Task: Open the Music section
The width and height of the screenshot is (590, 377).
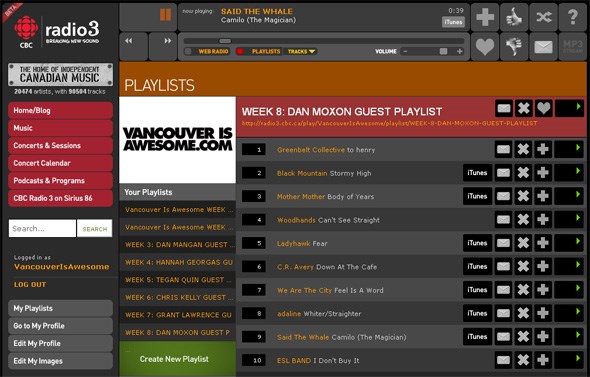Action: [60, 128]
